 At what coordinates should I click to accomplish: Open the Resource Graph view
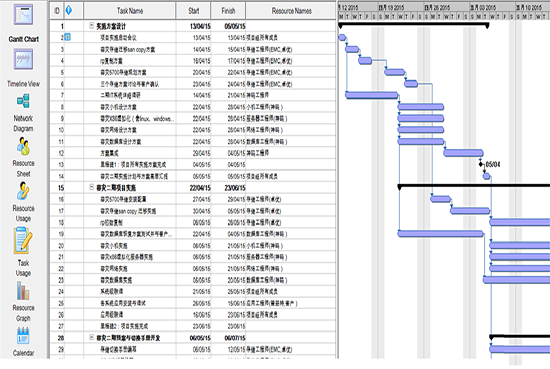click(x=24, y=291)
